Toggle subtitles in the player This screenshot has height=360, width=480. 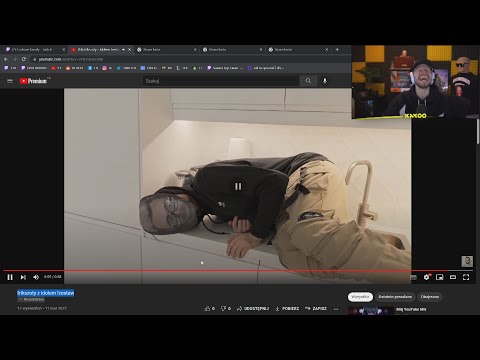[x=414, y=277]
